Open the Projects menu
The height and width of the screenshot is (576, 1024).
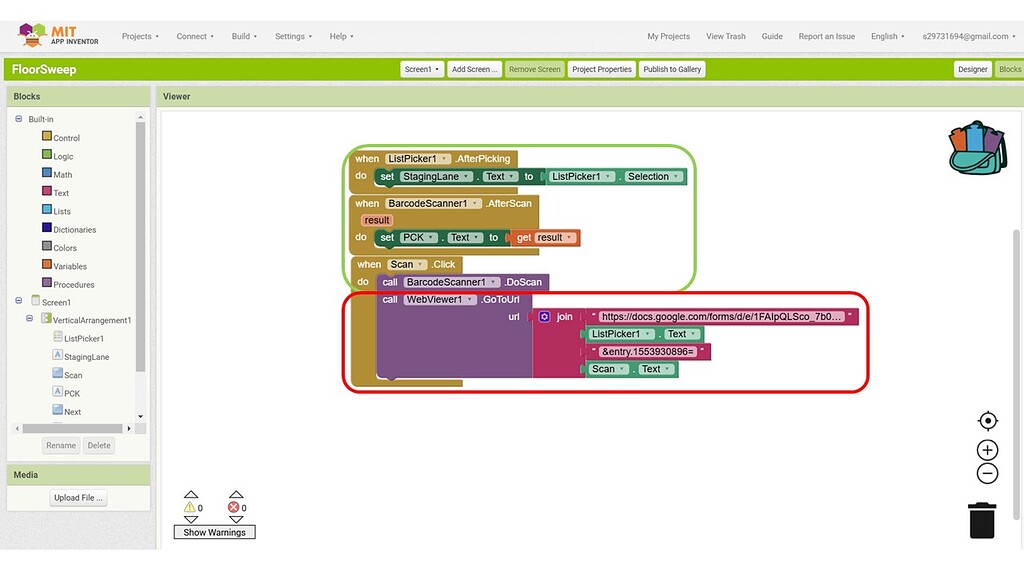coord(139,36)
